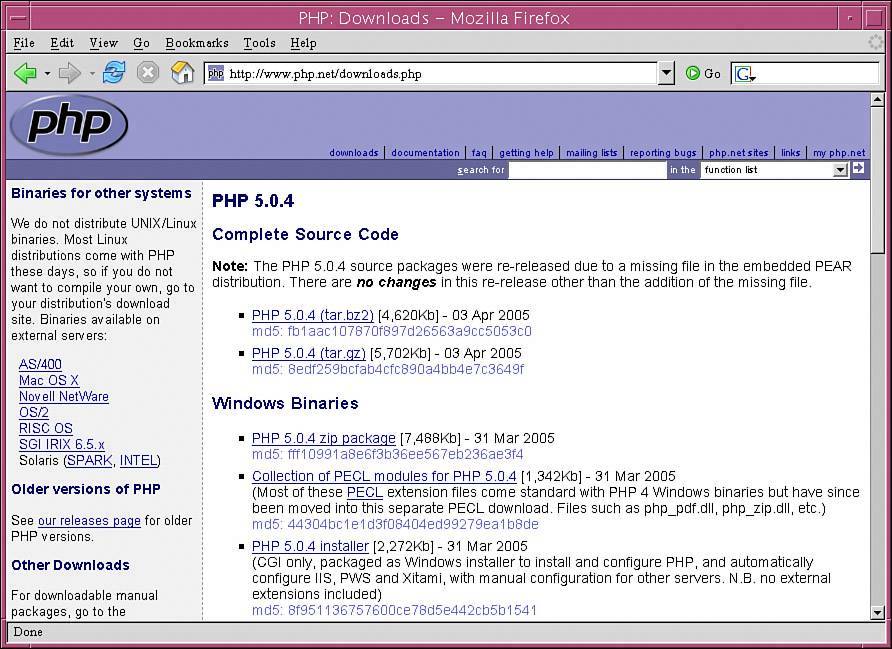This screenshot has width=892, height=649.
Task: Click the Stop loading icon
Action: pos(148,73)
